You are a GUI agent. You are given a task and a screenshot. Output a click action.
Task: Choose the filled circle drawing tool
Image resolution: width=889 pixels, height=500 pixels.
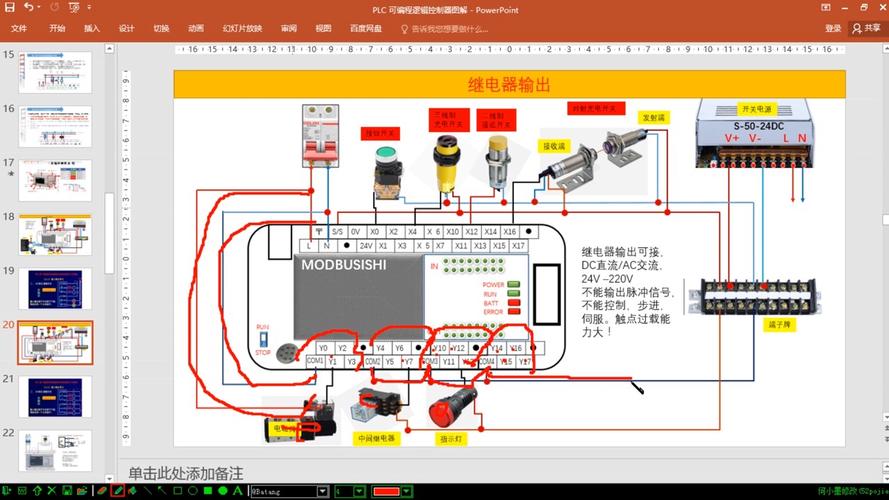click(x=223, y=491)
